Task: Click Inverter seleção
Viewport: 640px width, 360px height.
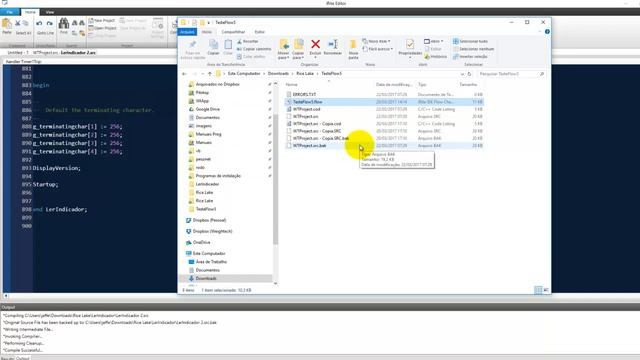Action: (x=470, y=57)
